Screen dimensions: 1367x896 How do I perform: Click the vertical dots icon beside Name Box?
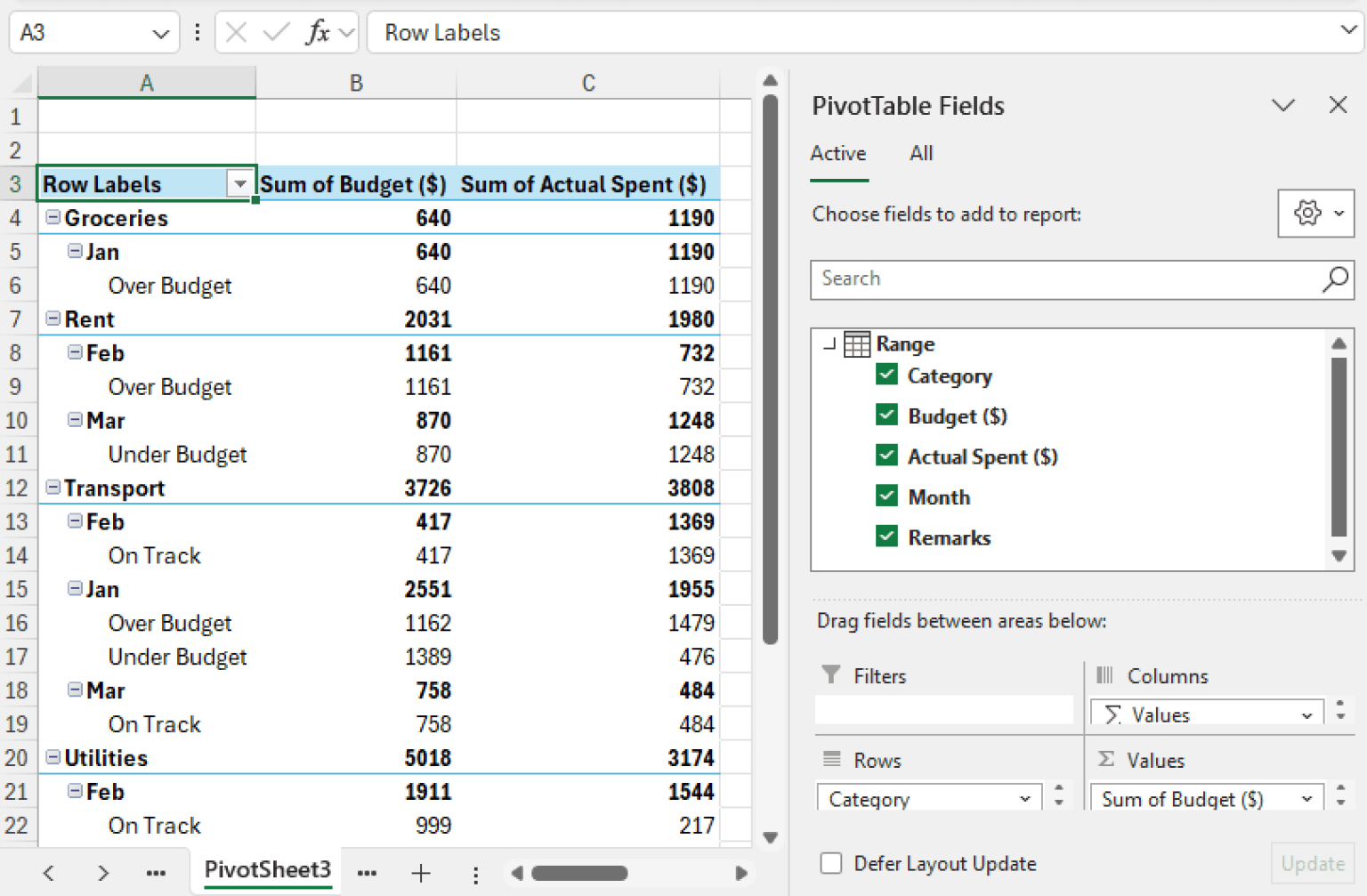pos(197,32)
